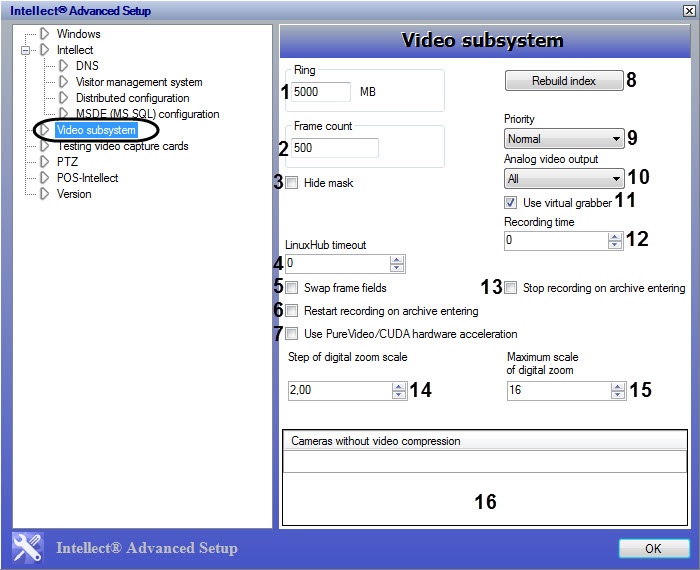Click Cameras without video compression header
This screenshot has height=570, width=700.
[x=485, y=441]
